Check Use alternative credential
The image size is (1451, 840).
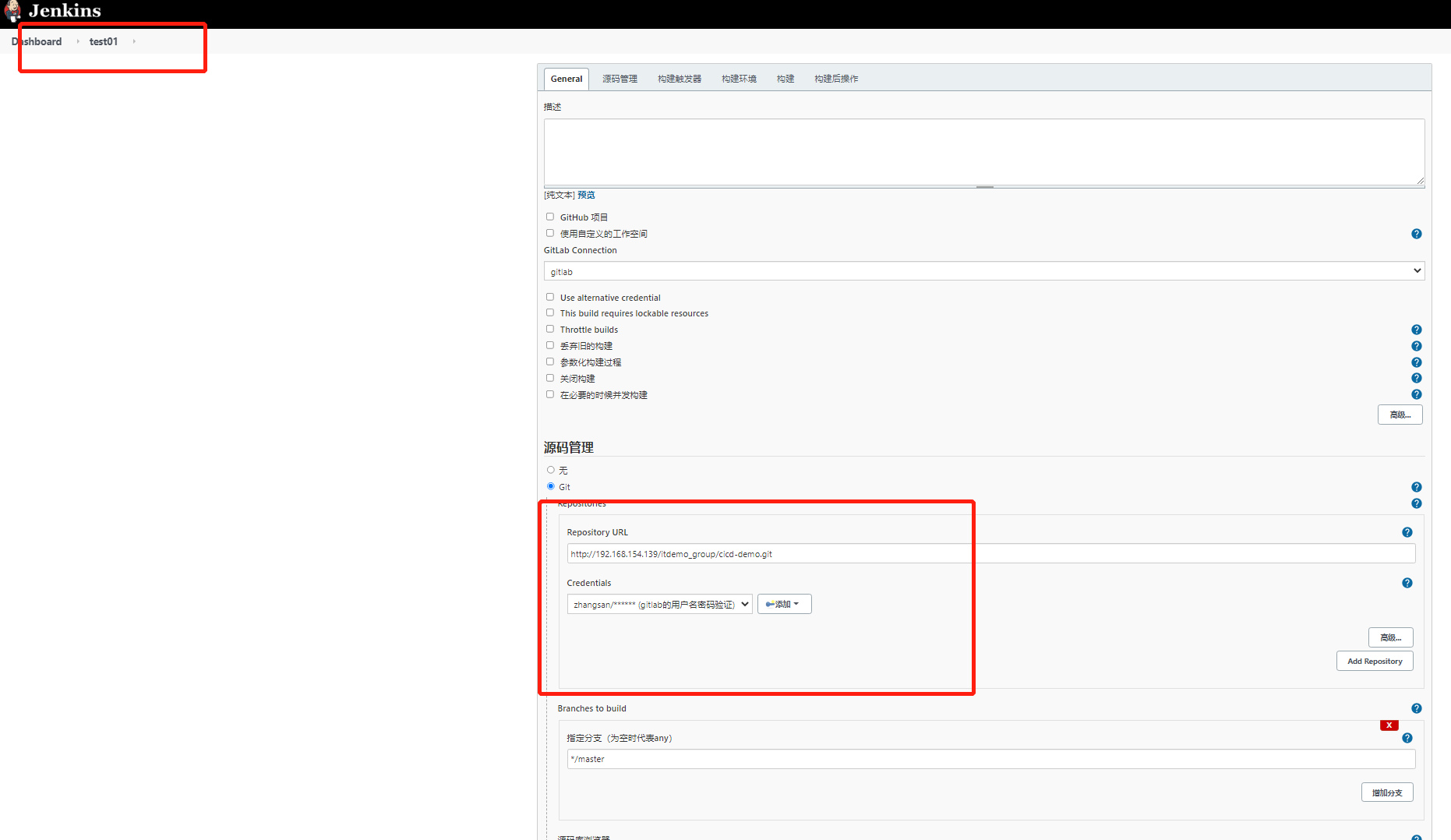click(550, 297)
